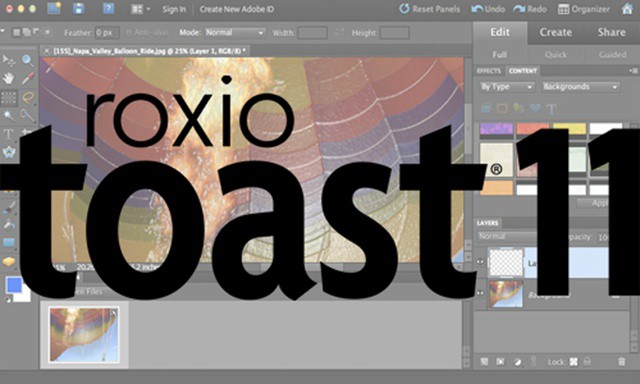Image resolution: width=640 pixels, height=384 pixels.
Task: Toggle the lock all padlock icon
Action: (587, 362)
